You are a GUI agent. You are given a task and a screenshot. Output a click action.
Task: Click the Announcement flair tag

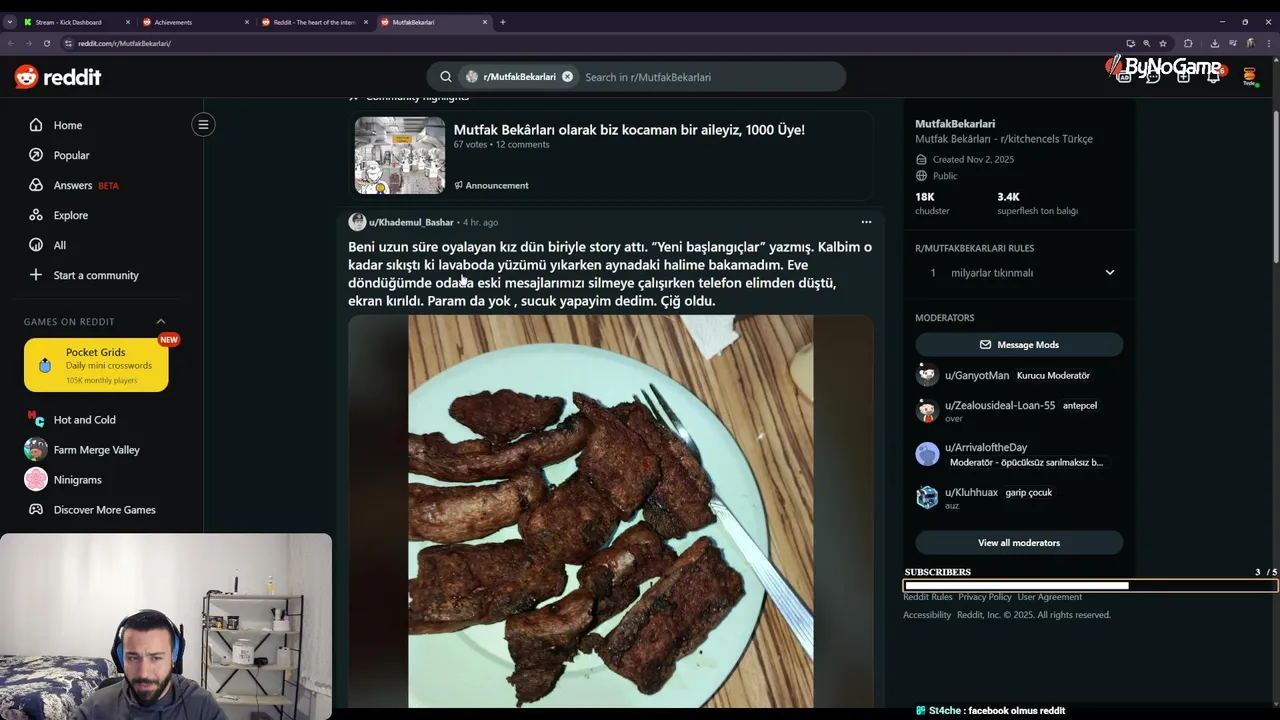coord(491,185)
